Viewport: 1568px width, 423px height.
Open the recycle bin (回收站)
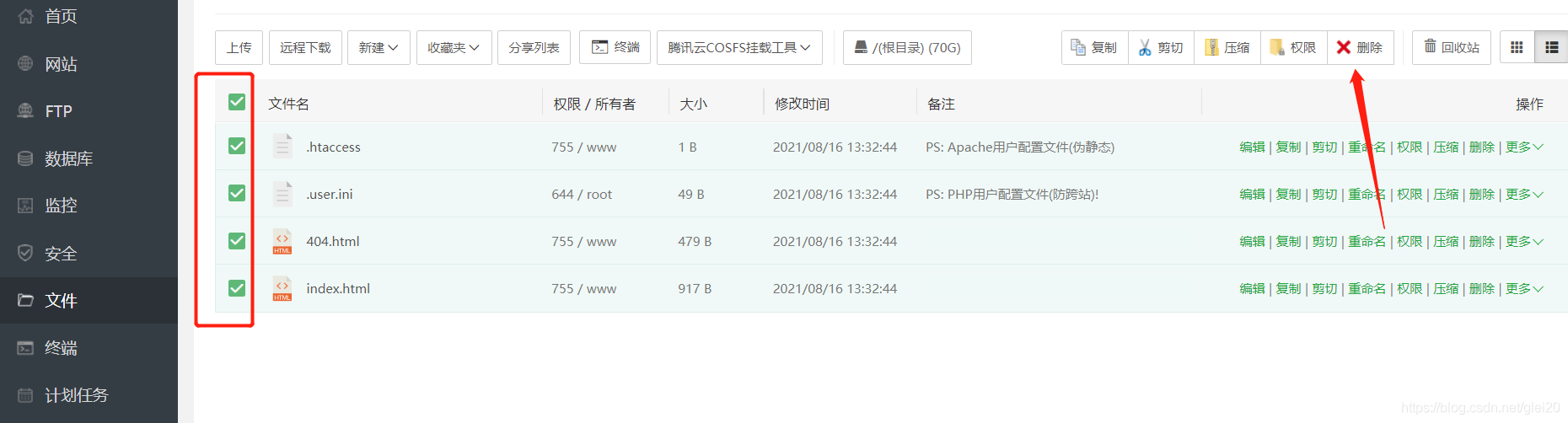[1452, 47]
